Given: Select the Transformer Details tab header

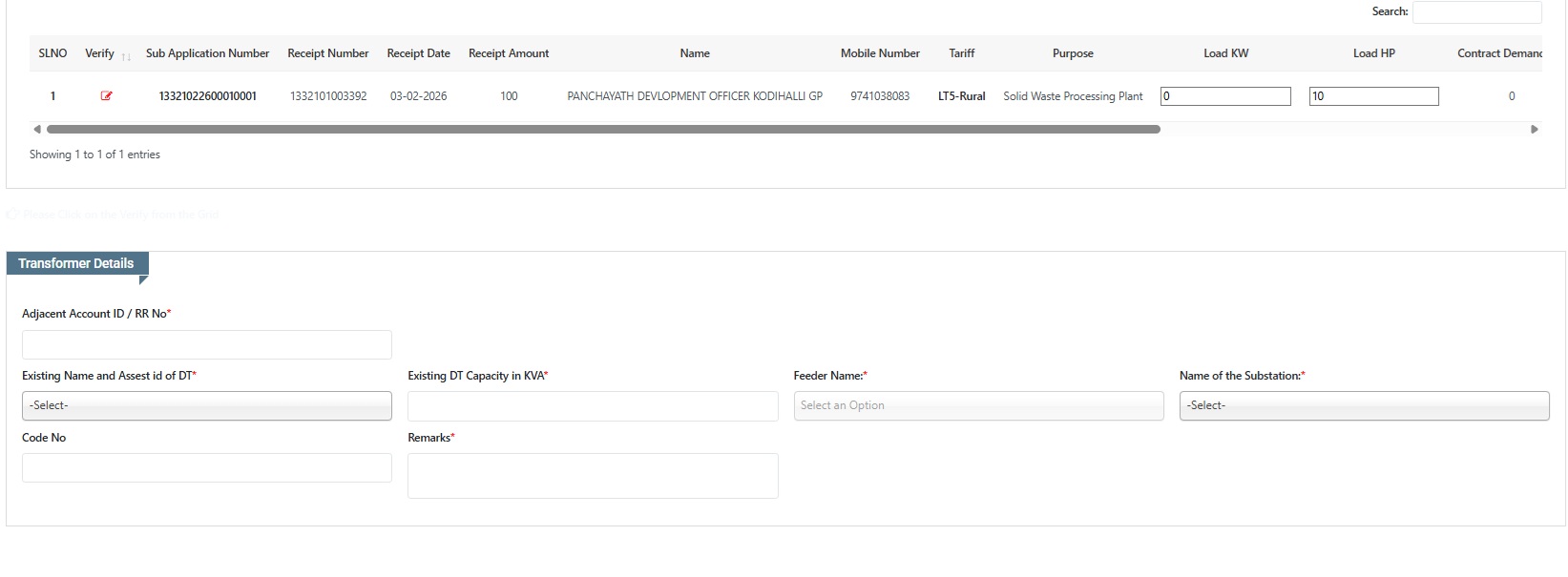Looking at the screenshot, I should pyautogui.click(x=76, y=263).
